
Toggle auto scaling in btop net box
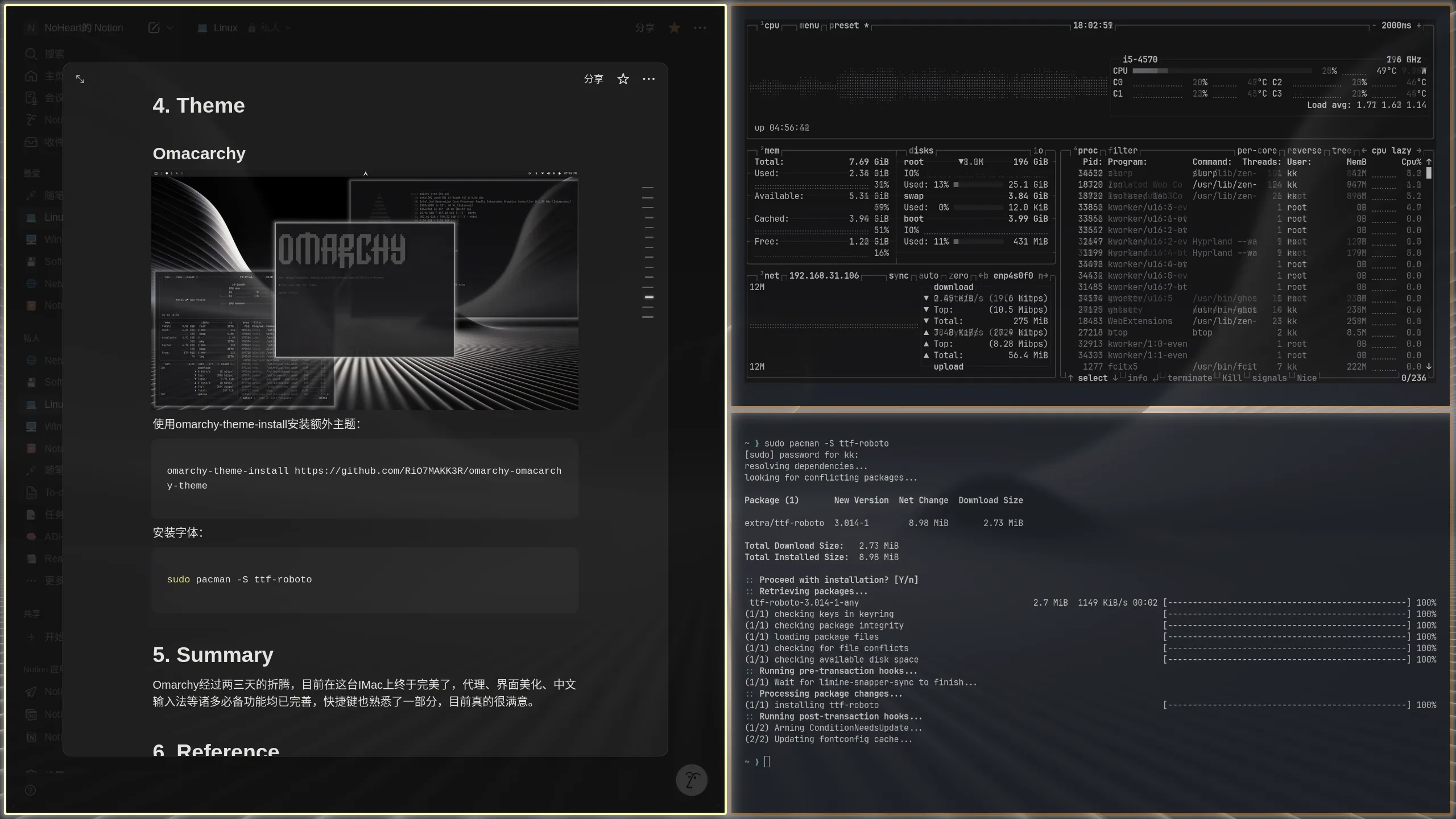point(929,276)
